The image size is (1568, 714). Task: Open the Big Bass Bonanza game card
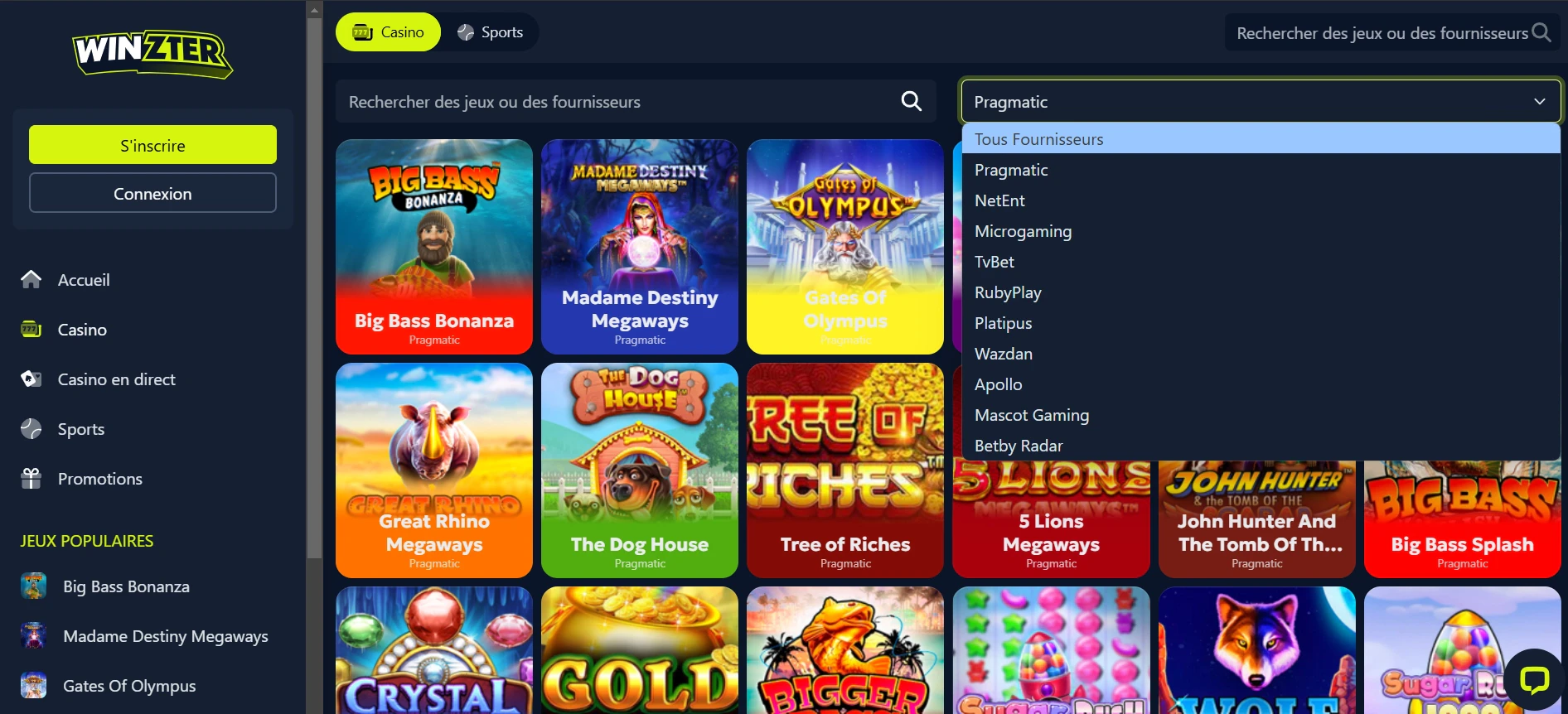(x=434, y=247)
